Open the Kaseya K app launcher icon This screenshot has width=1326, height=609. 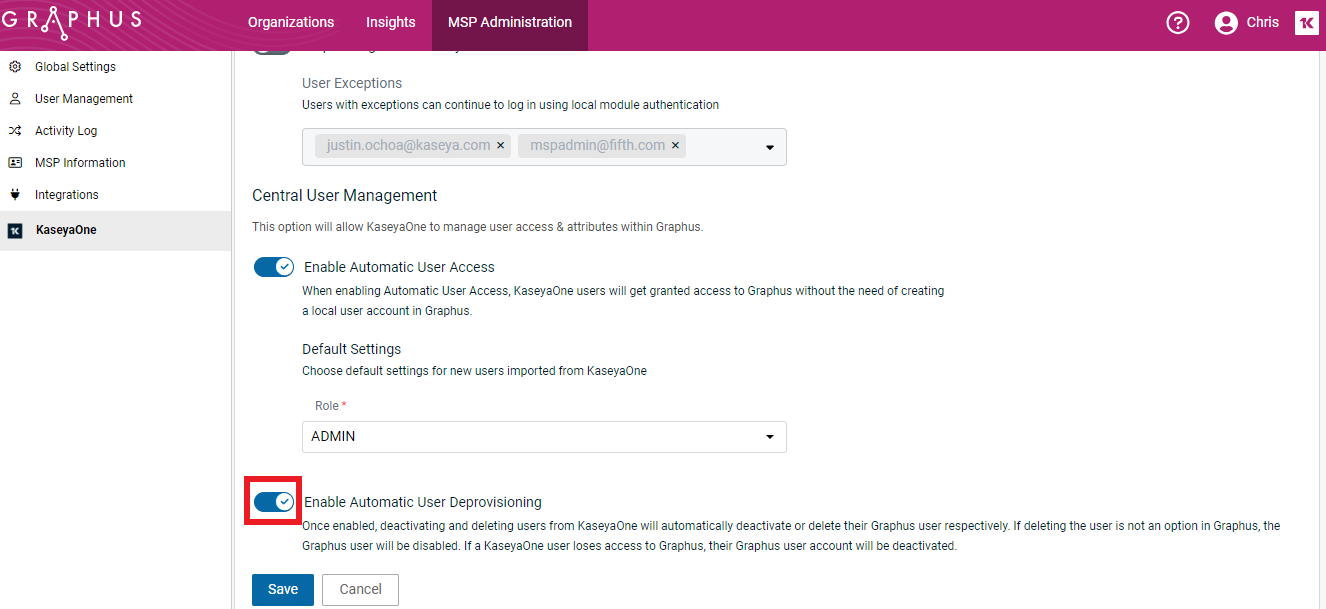(x=1306, y=23)
